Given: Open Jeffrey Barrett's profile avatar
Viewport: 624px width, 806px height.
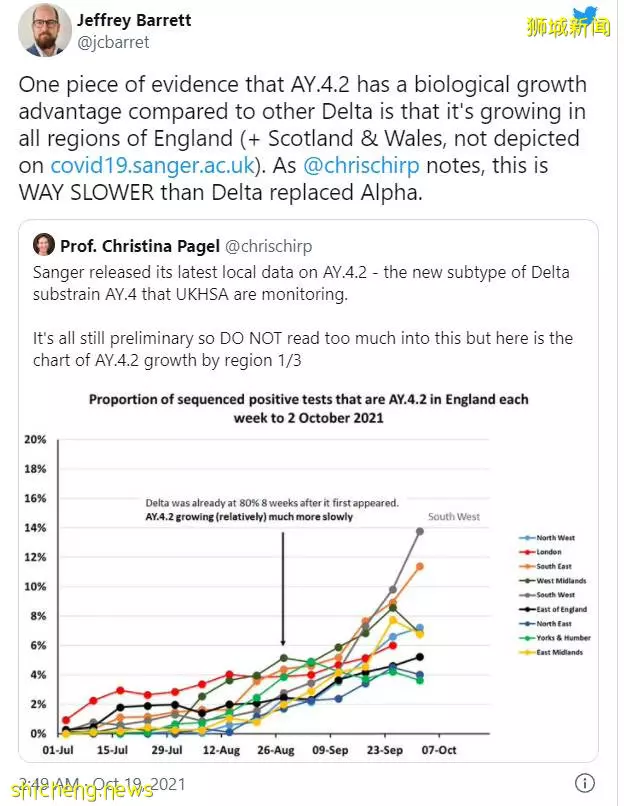Looking at the screenshot, I should (45, 30).
